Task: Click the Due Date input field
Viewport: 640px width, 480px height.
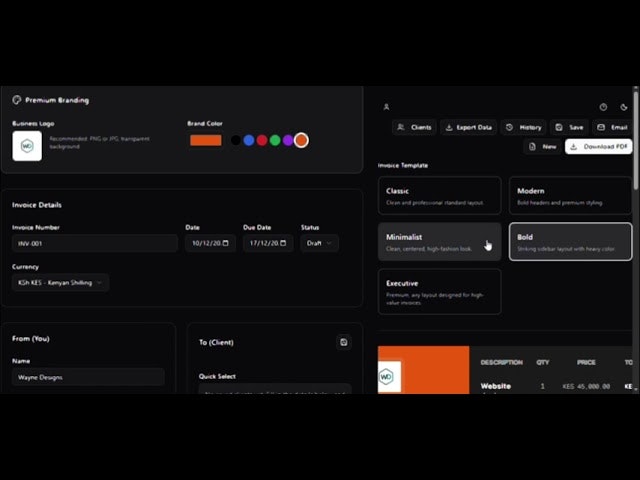Action: pos(268,243)
